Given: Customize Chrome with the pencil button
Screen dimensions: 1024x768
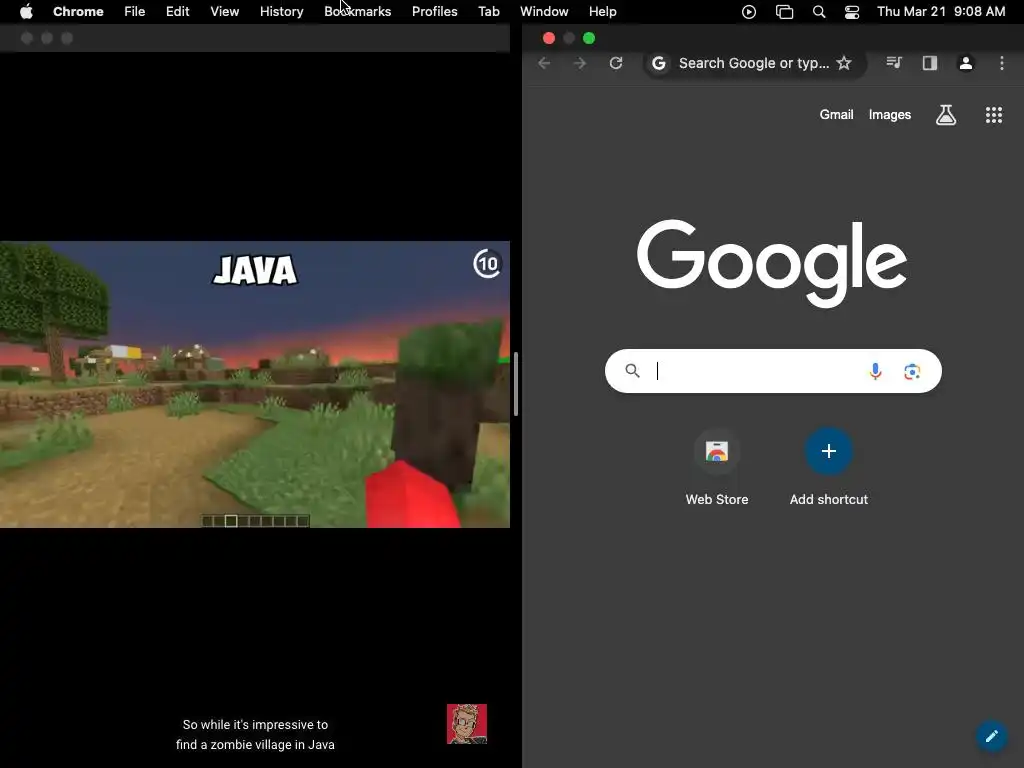Looking at the screenshot, I should [991, 736].
